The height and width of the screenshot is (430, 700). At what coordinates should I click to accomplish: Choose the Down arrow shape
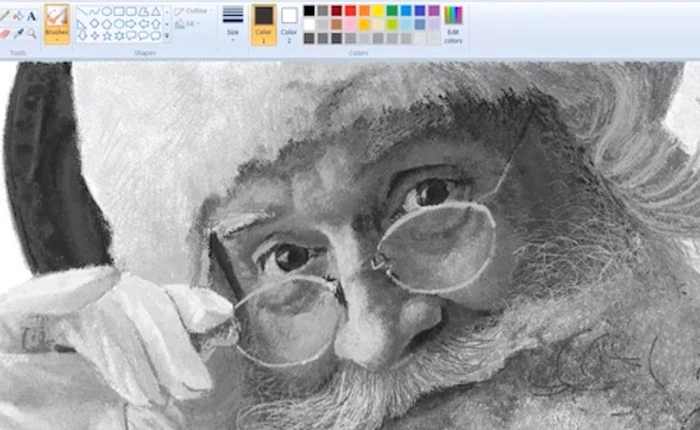pos(83,36)
